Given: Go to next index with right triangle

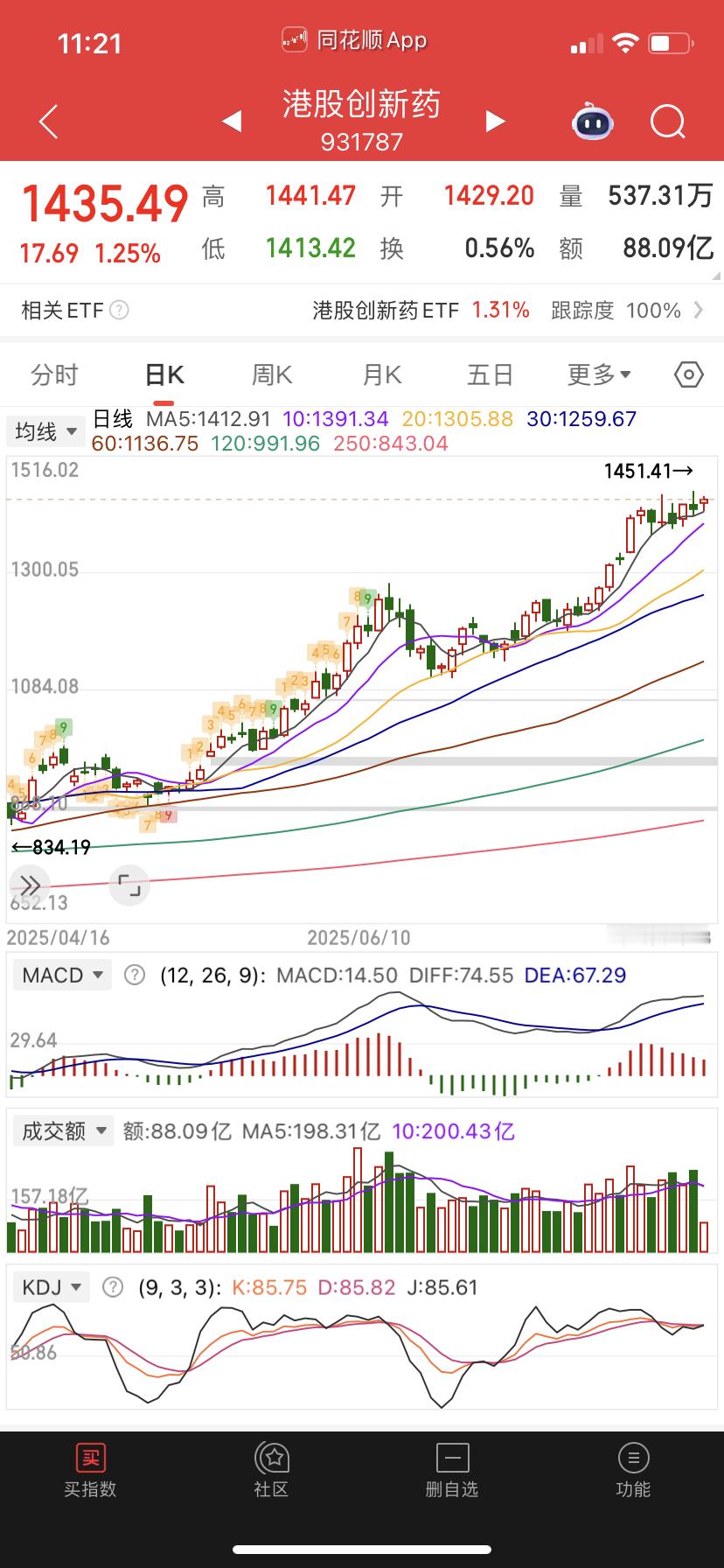Looking at the screenshot, I should pos(496,121).
